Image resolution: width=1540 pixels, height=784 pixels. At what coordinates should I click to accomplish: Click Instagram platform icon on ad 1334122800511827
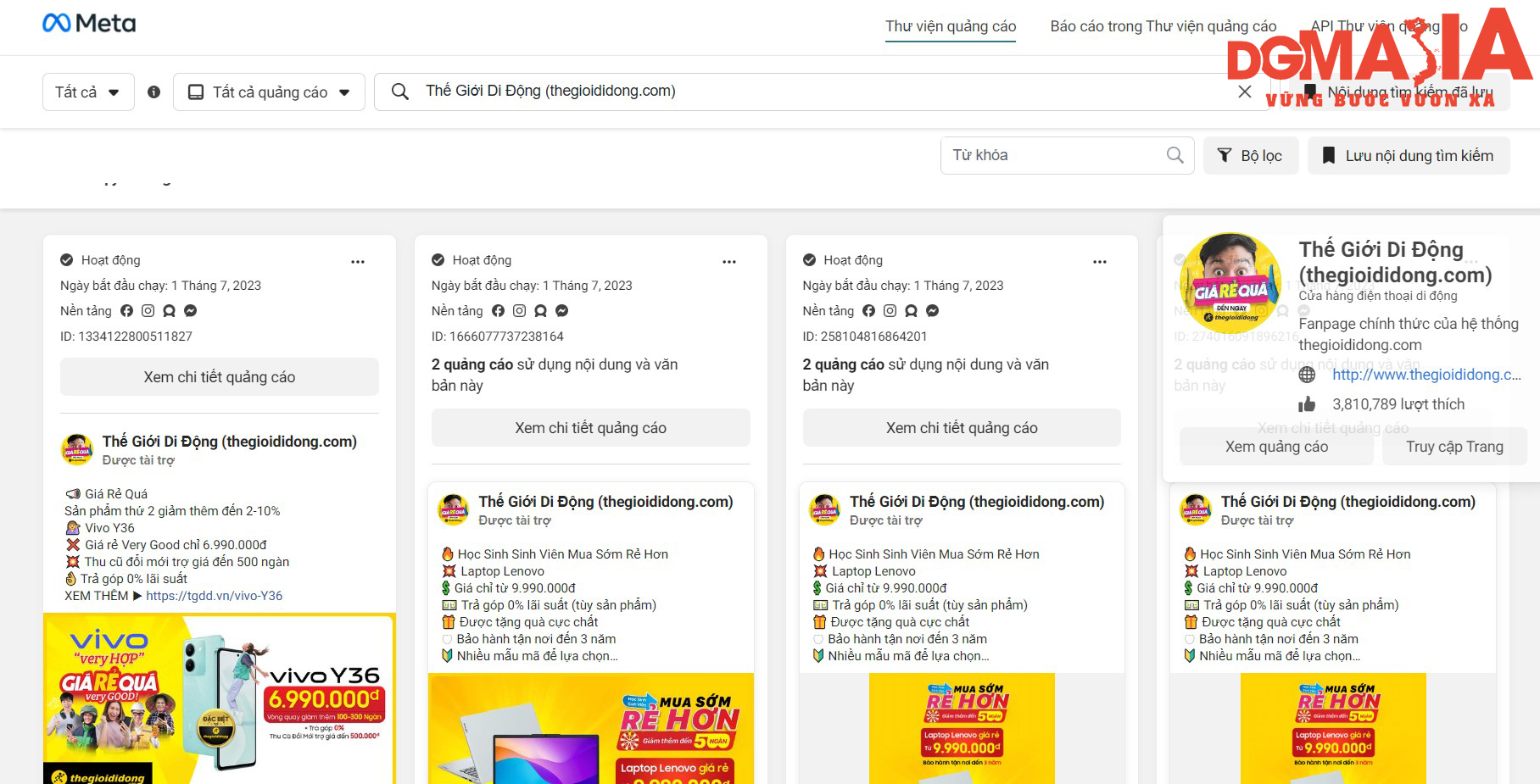pos(148,311)
